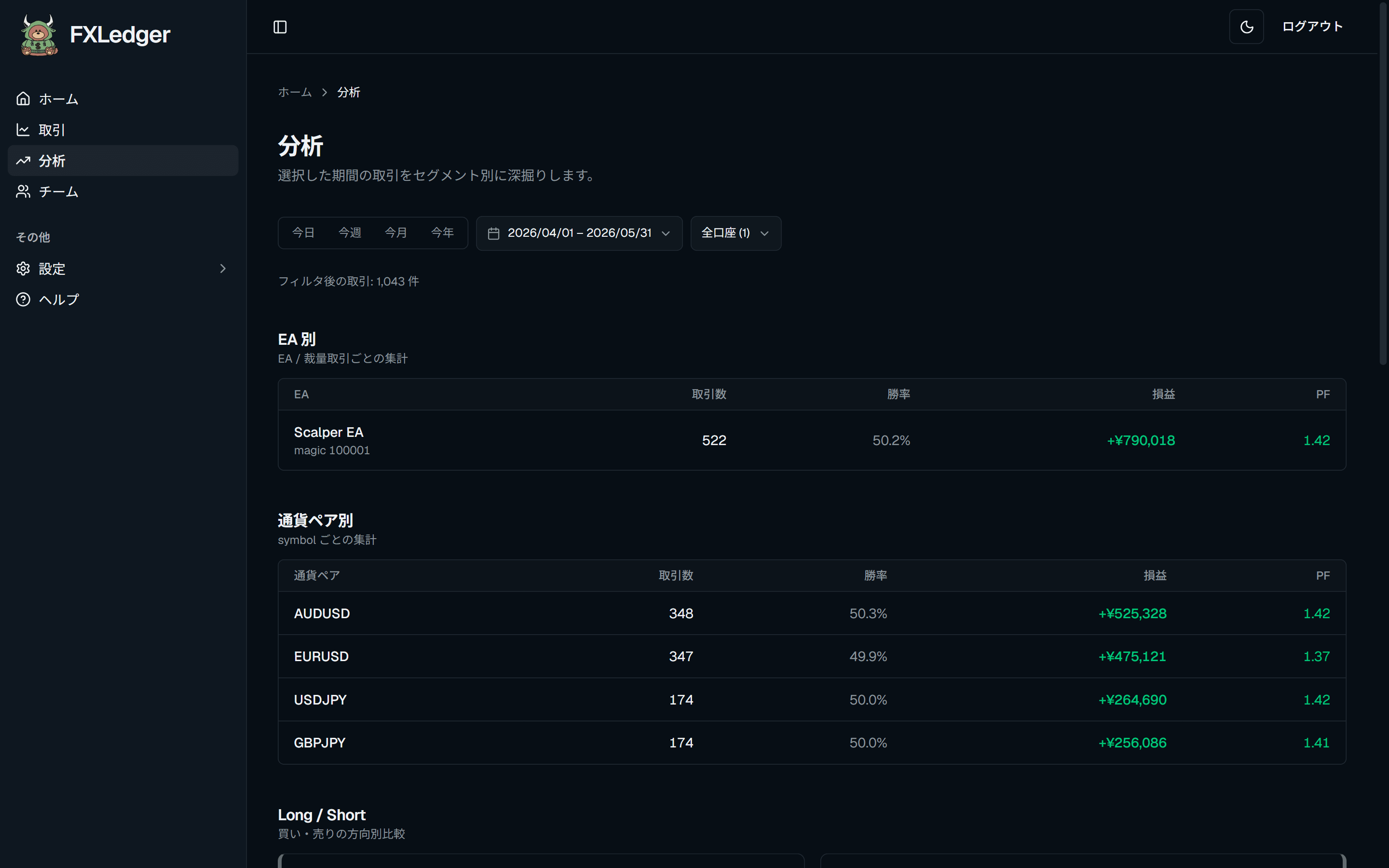This screenshot has width=1389, height=868.
Task: Open ヘルプ in the sidebar
Action: (123, 299)
